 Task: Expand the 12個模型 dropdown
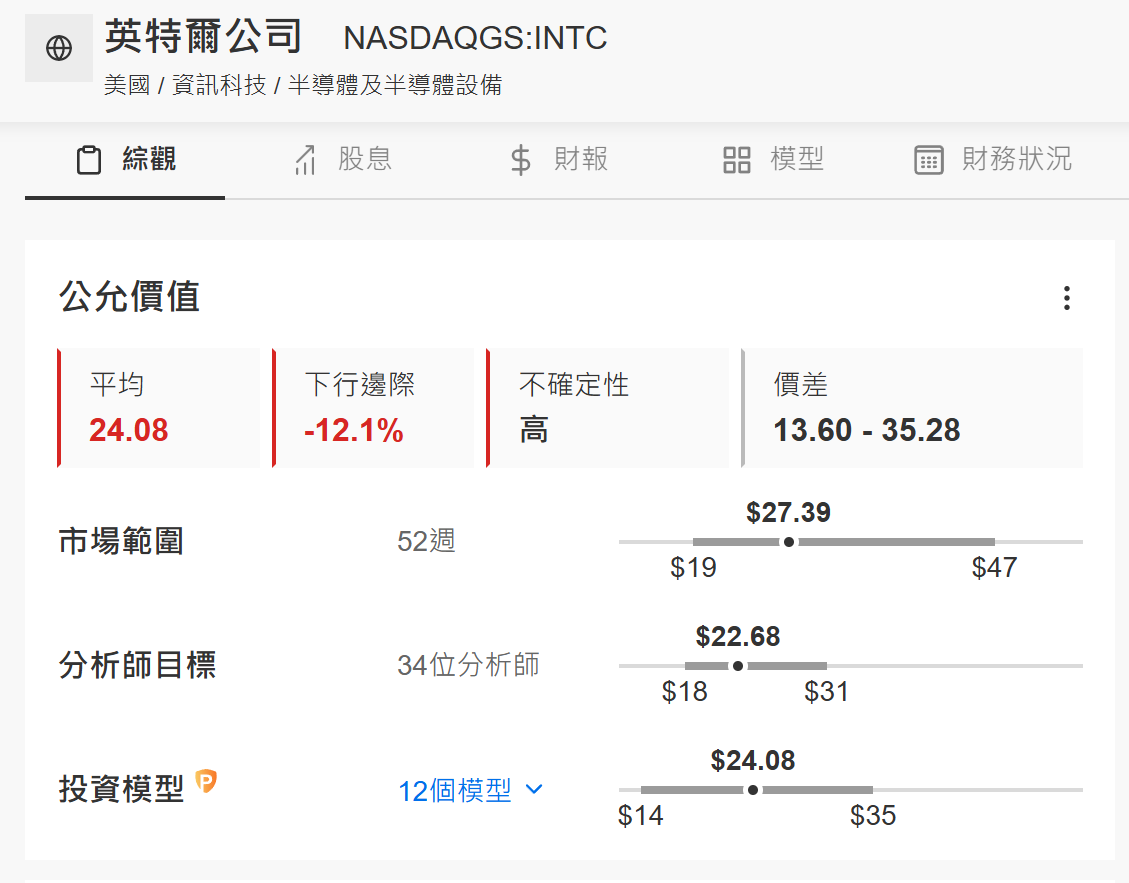(471, 791)
